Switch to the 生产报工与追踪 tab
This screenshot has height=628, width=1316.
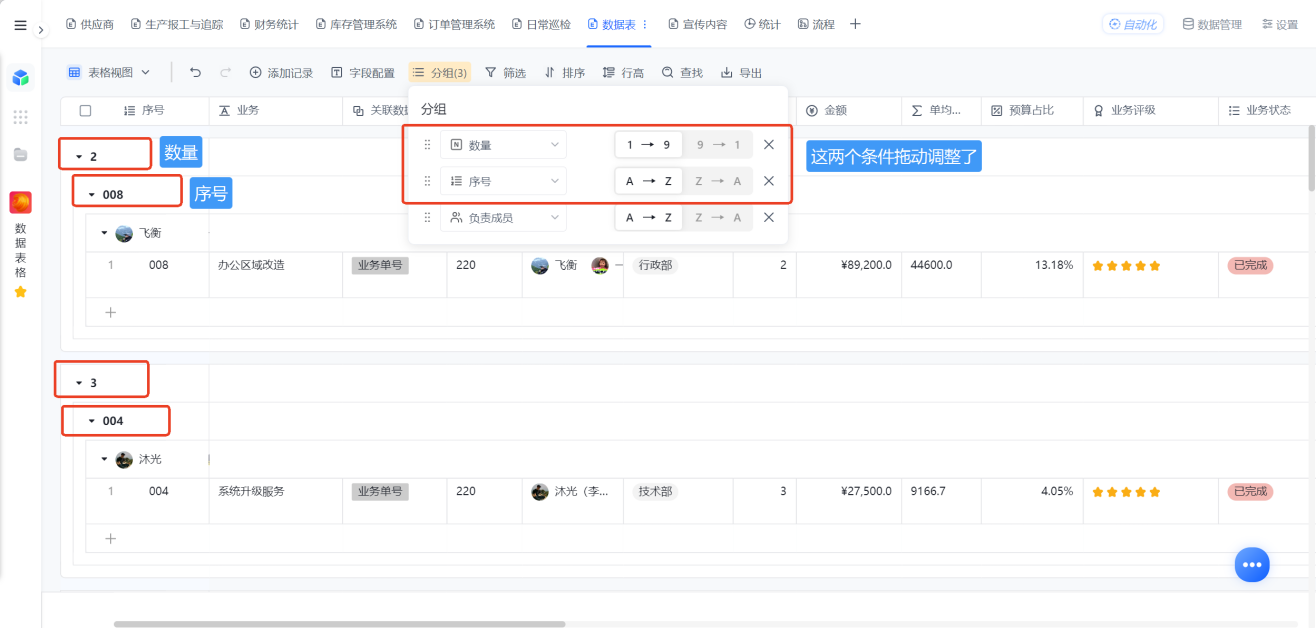point(177,24)
